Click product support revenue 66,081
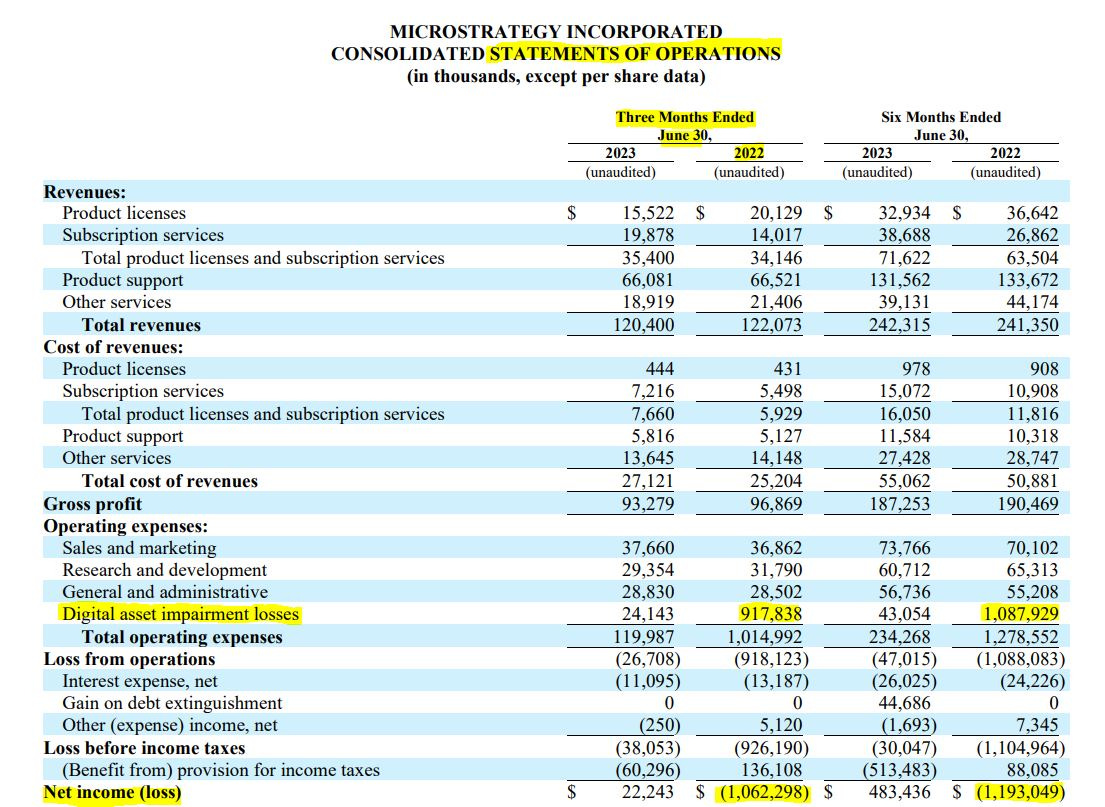 point(648,280)
